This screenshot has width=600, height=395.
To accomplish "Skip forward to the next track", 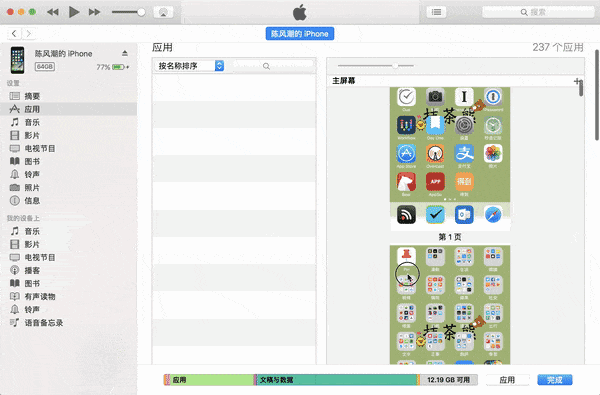I will pos(94,12).
